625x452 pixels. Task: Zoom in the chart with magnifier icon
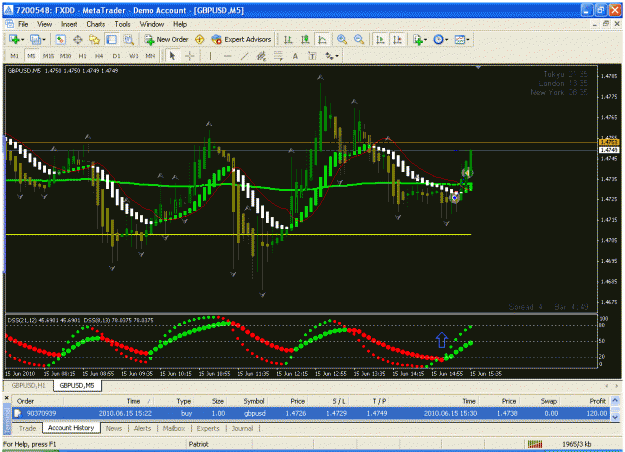coord(342,39)
